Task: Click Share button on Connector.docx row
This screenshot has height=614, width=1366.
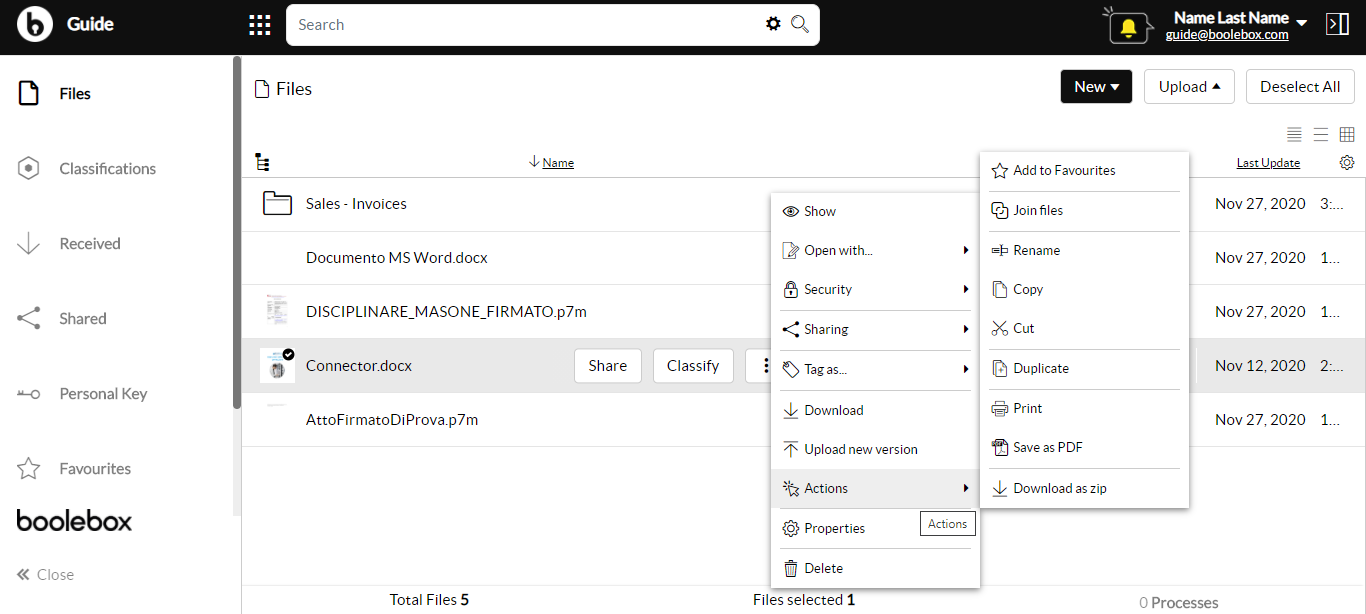Action: pos(608,365)
